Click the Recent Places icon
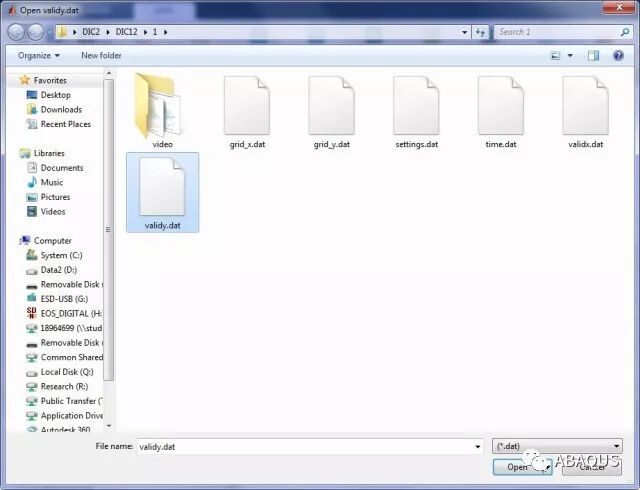This screenshot has height=490, width=640. [31, 124]
